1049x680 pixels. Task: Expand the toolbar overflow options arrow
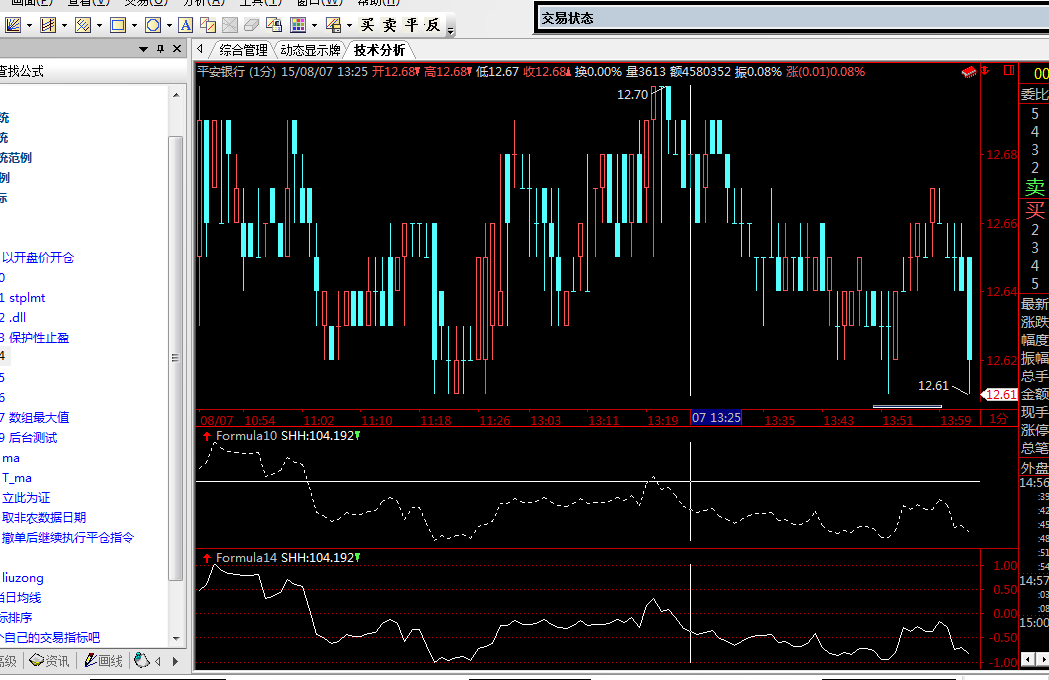coord(450,30)
